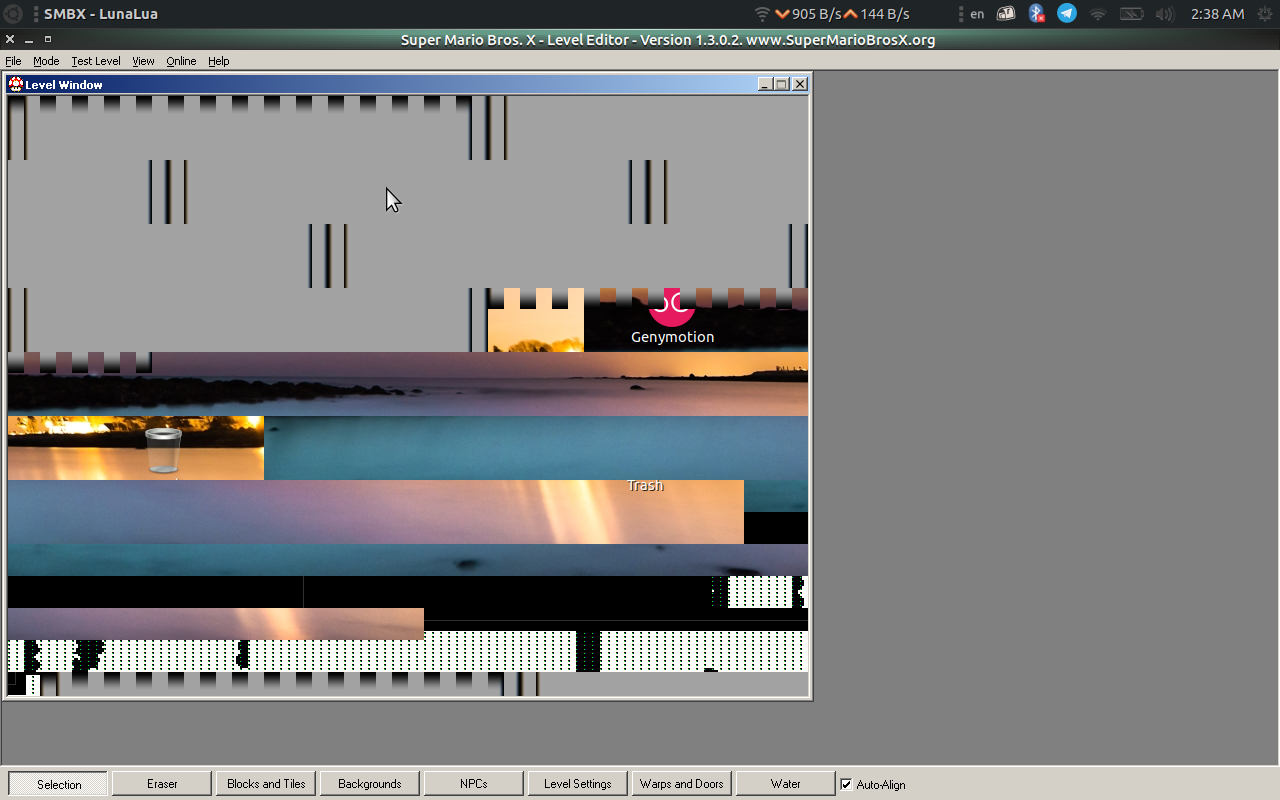Open the Help menu

pos(219,61)
